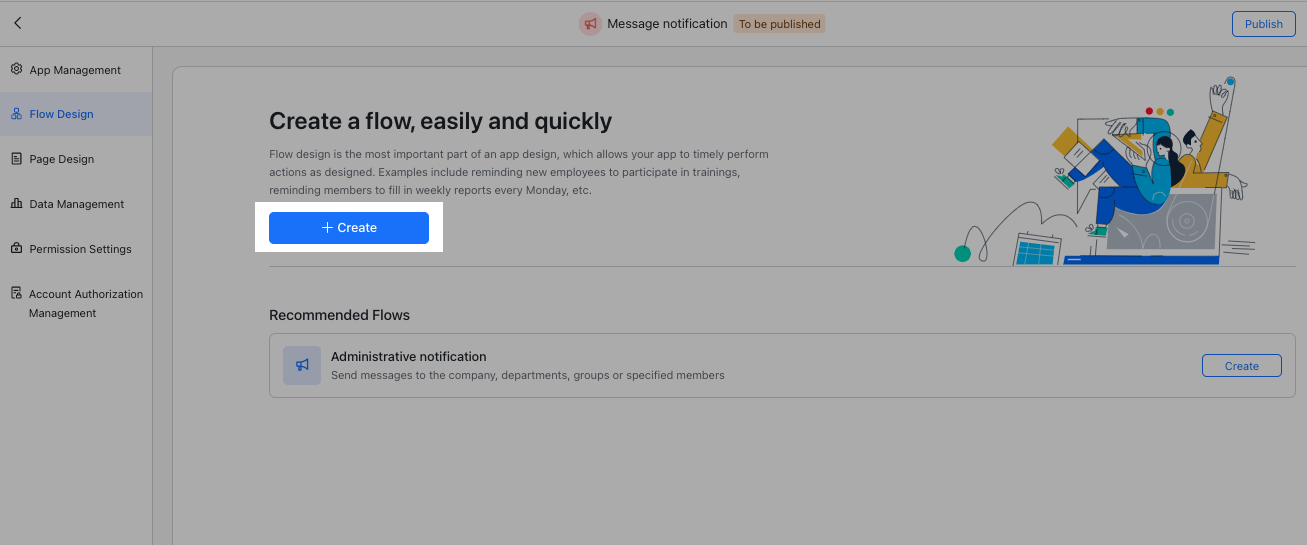
Task: Open the Page Design menu label
Action: [x=62, y=159]
